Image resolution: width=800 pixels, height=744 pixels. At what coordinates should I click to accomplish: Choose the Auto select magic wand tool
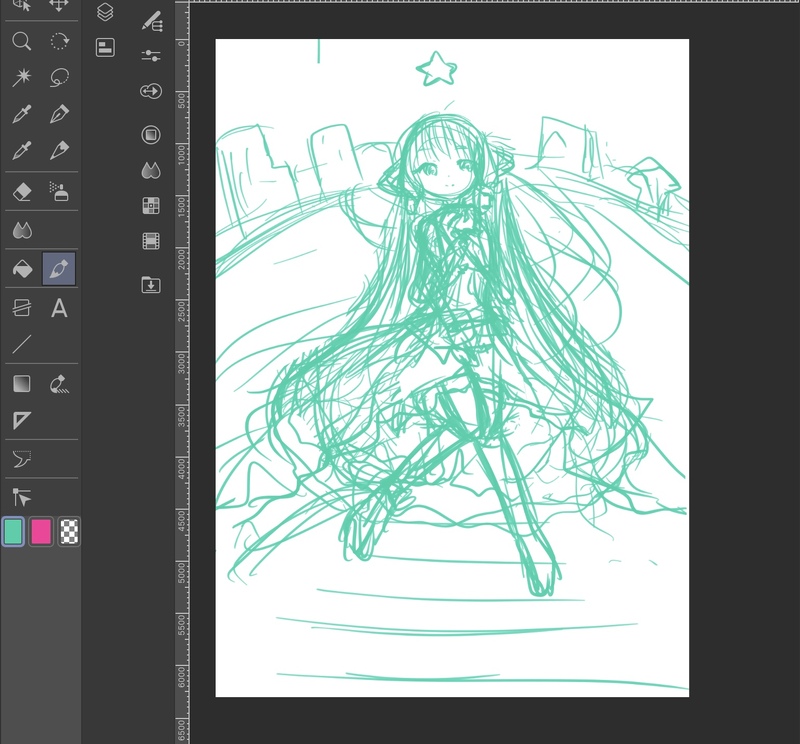pos(21,77)
